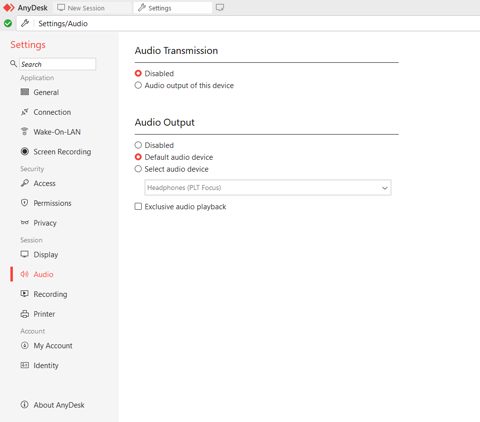Click the Audio Transmission heading
480x422 pixels.
click(176, 51)
